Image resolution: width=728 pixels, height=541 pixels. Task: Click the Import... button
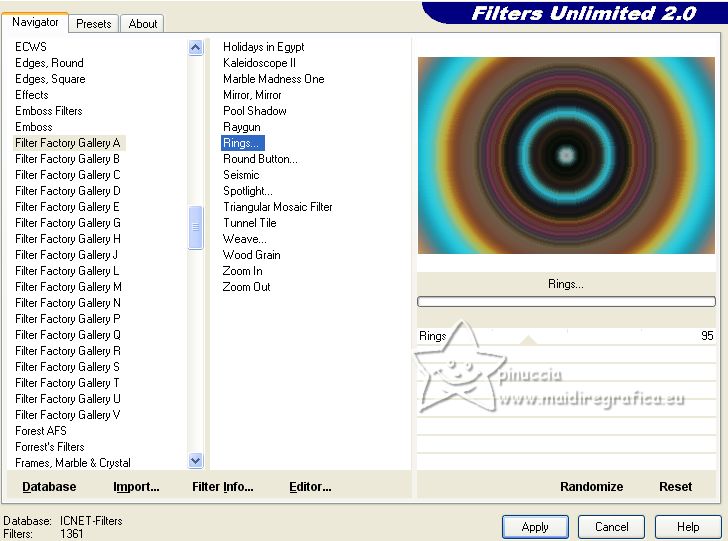pos(136,486)
